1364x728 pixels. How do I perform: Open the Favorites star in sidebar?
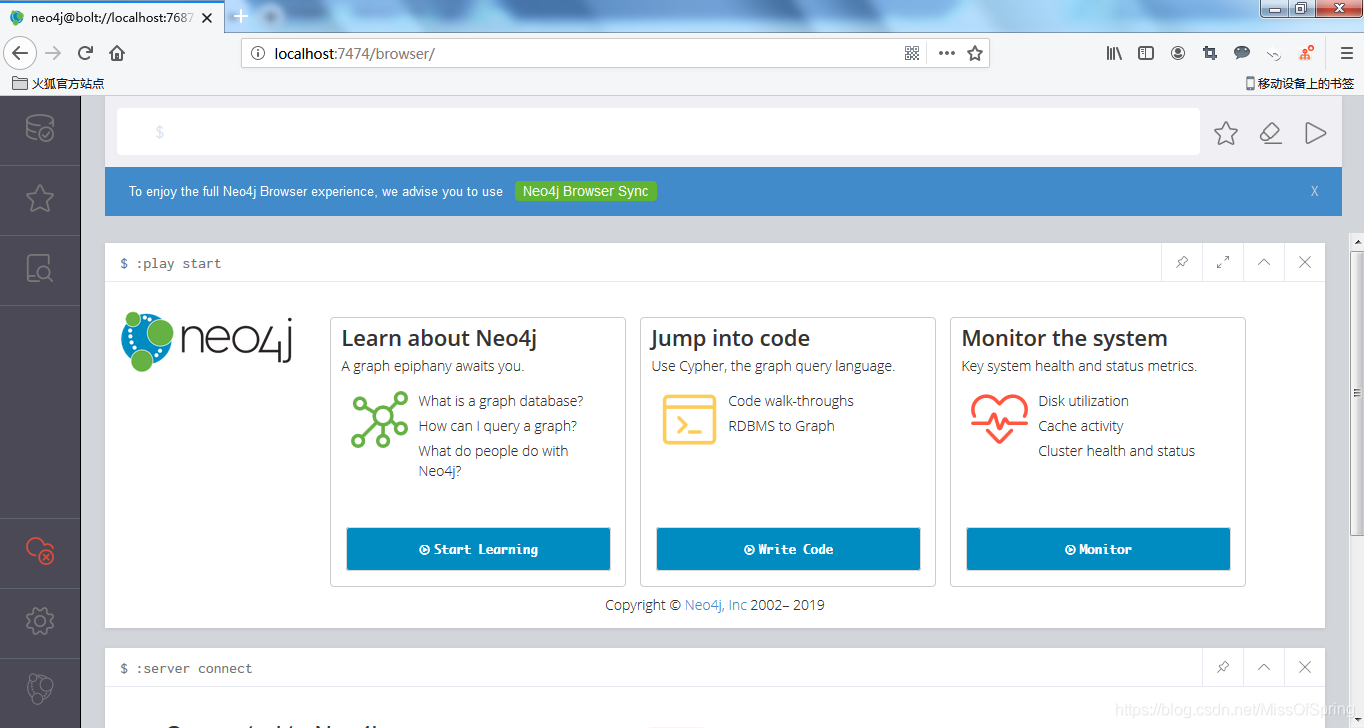[x=40, y=199]
